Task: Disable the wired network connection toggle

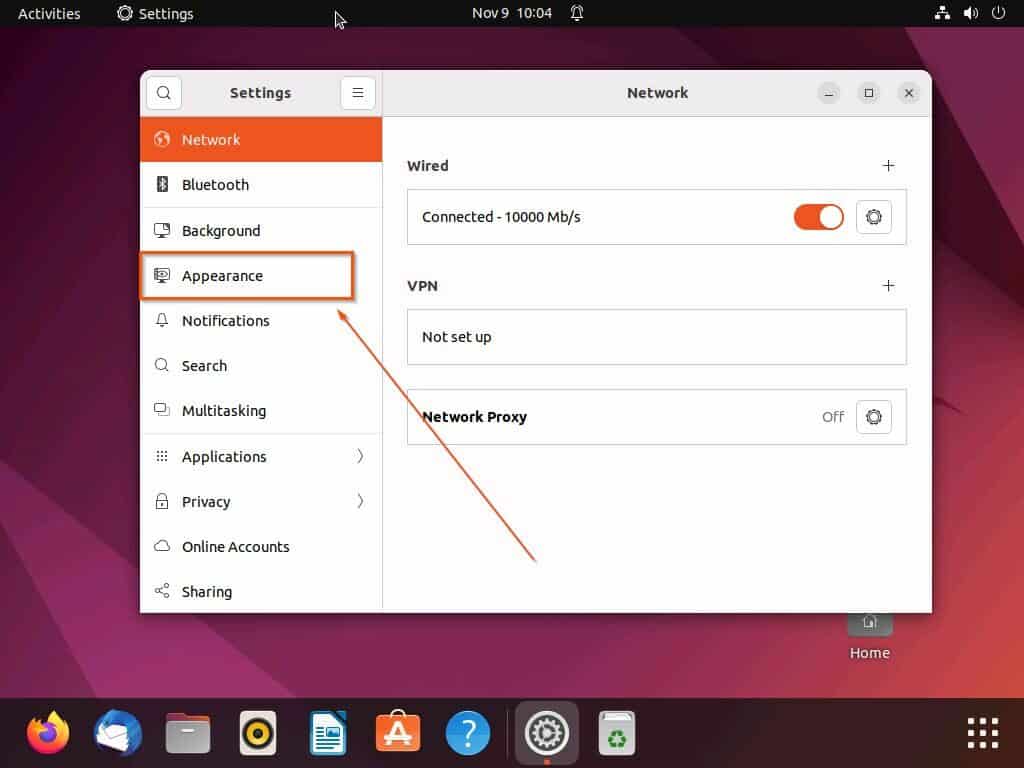Action: pos(818,217)
